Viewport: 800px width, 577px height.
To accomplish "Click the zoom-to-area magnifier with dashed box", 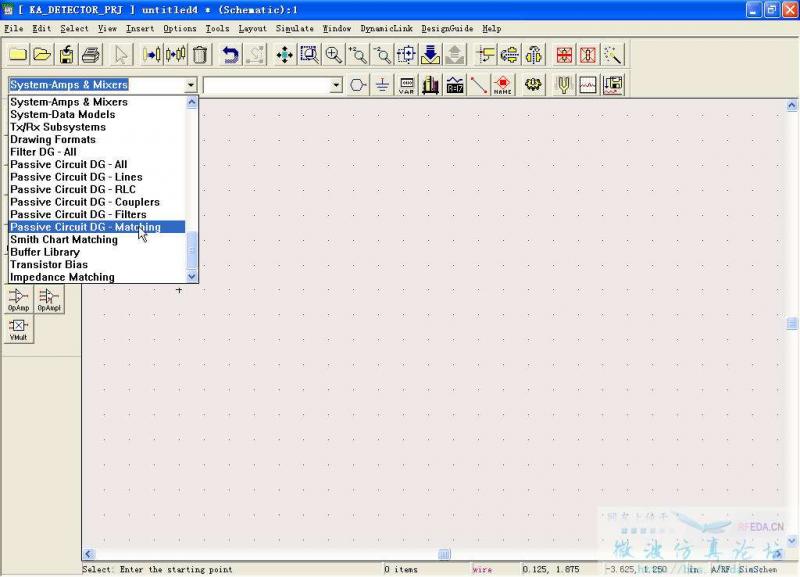I will (309, 55).
